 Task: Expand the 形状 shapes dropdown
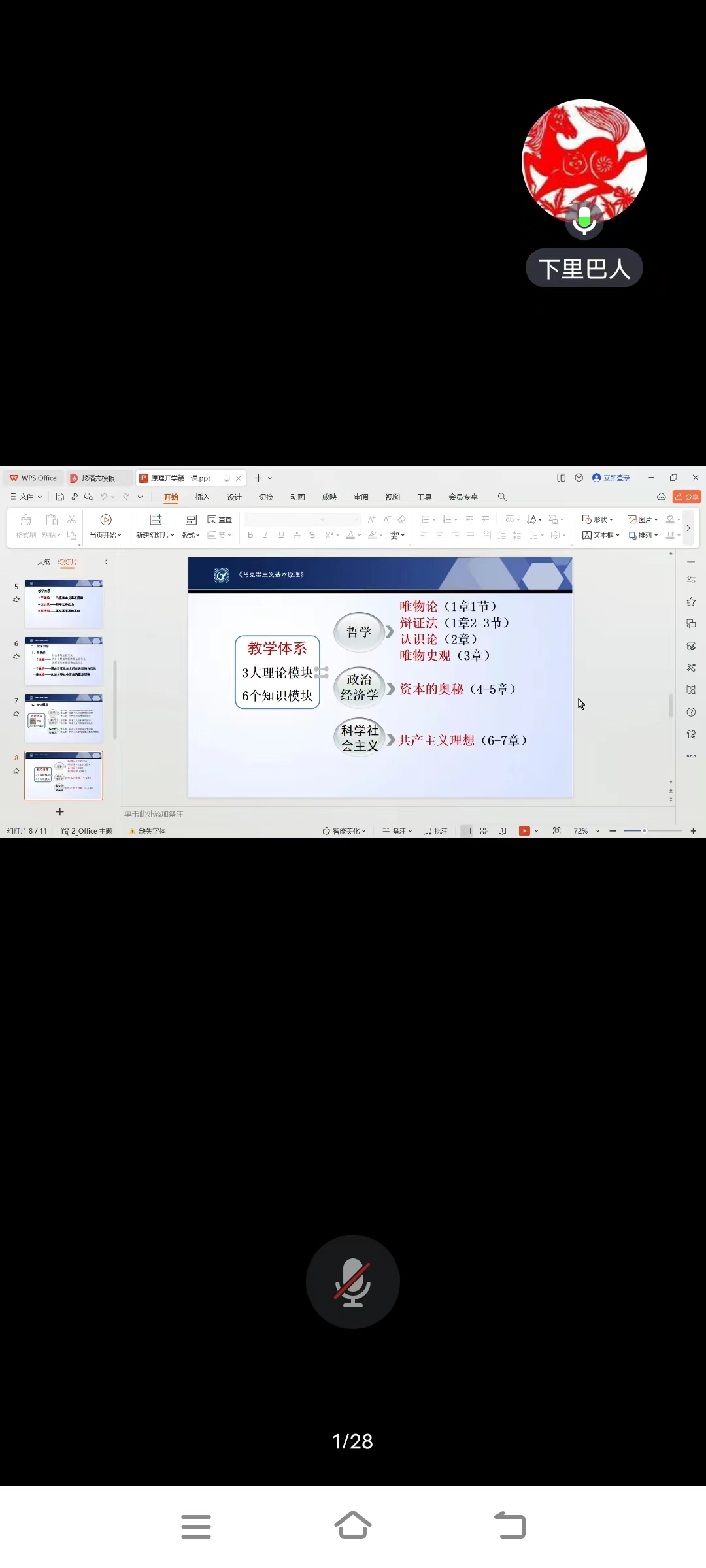tap(598, 520)
